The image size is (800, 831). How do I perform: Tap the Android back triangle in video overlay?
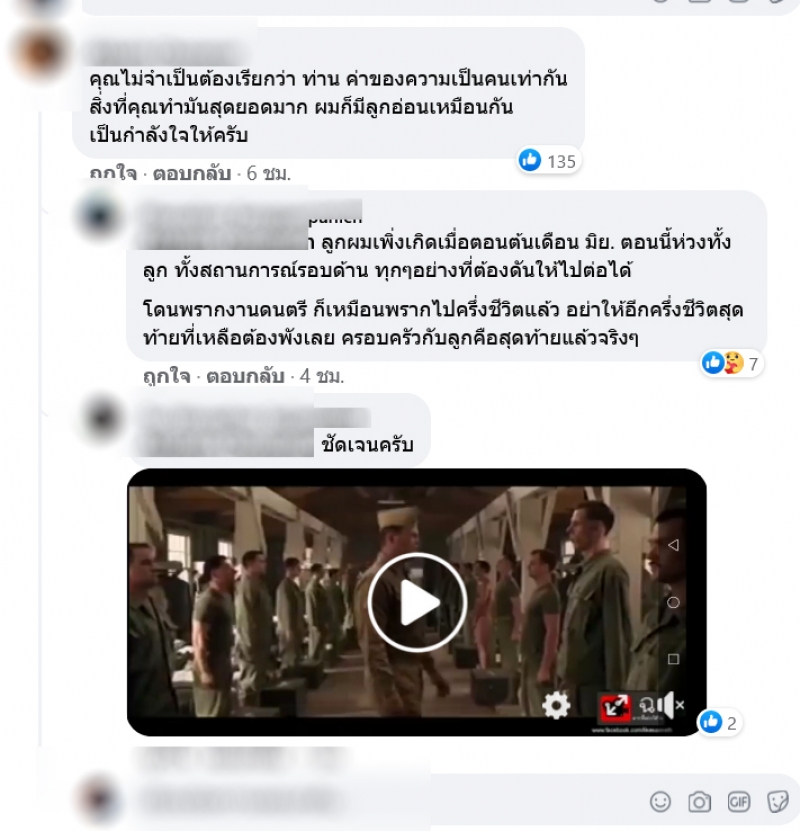click(x=673, y=545)
